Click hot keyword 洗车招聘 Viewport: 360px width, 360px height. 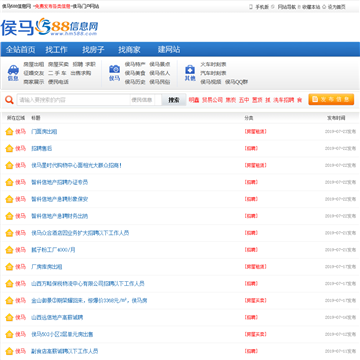[x=284, y=100]
